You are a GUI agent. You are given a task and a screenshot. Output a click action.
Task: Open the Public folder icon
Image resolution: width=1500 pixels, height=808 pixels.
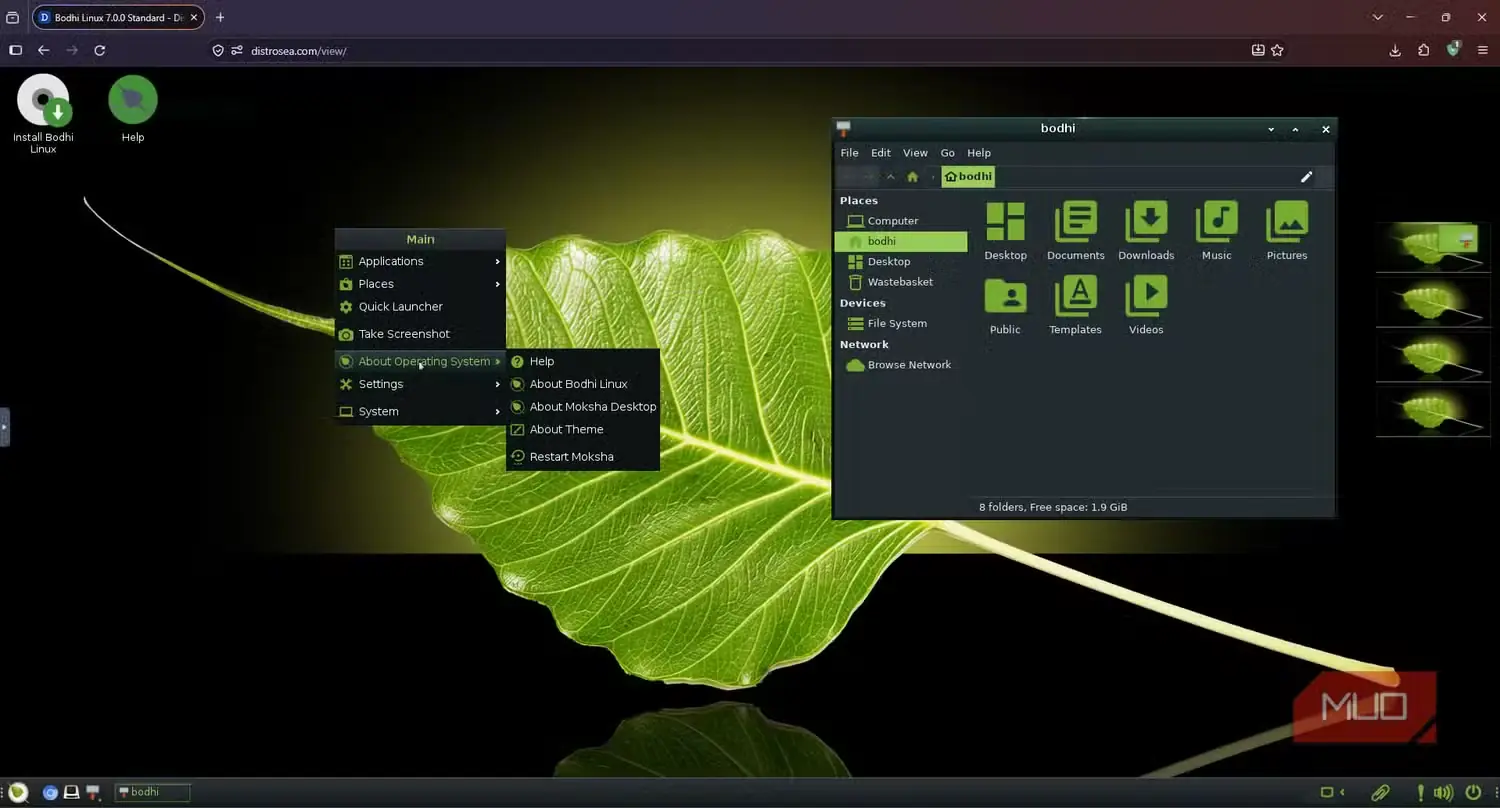point(1005,296)
